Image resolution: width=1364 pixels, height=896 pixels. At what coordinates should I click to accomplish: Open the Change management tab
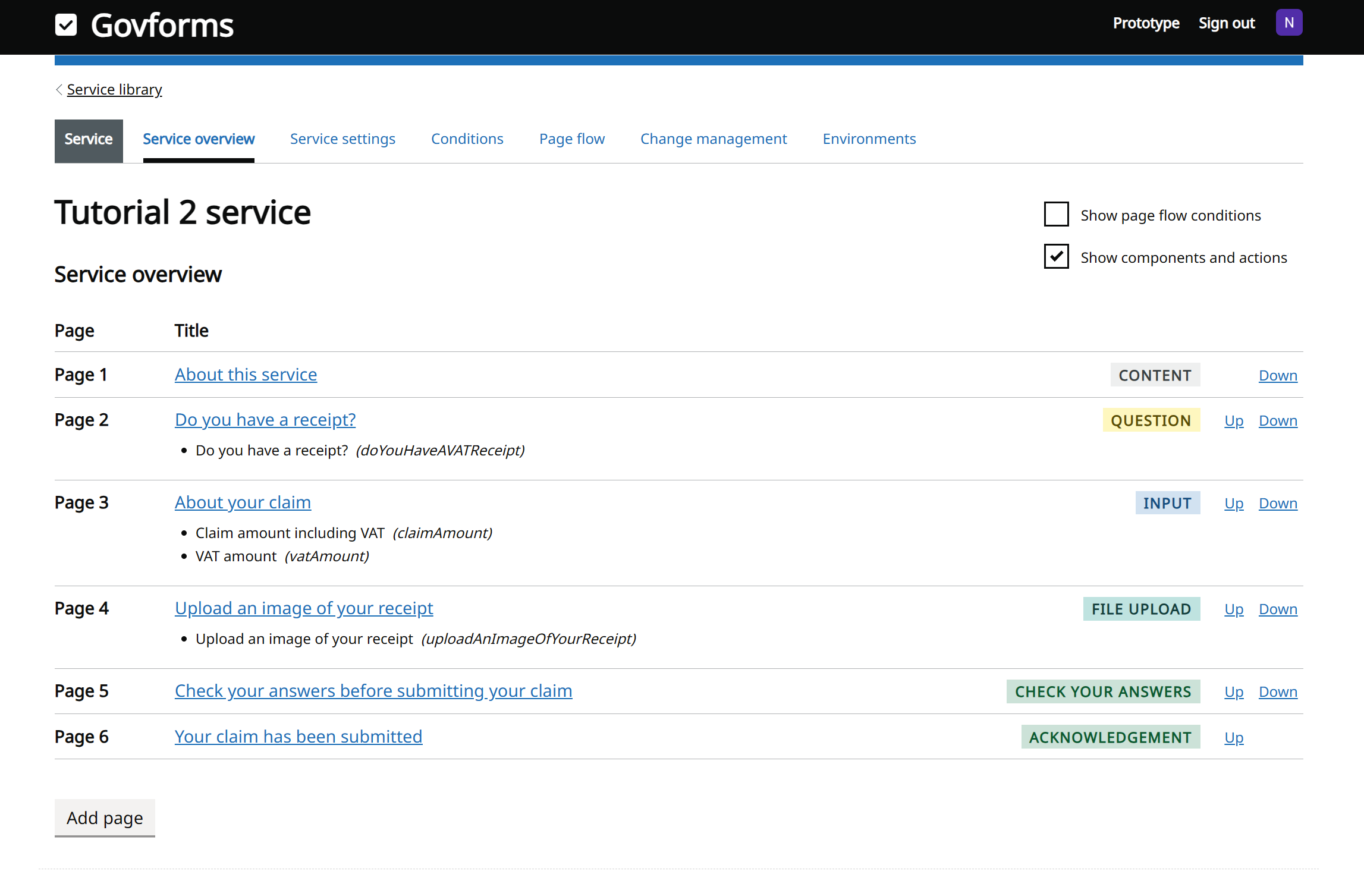(714, 139)
